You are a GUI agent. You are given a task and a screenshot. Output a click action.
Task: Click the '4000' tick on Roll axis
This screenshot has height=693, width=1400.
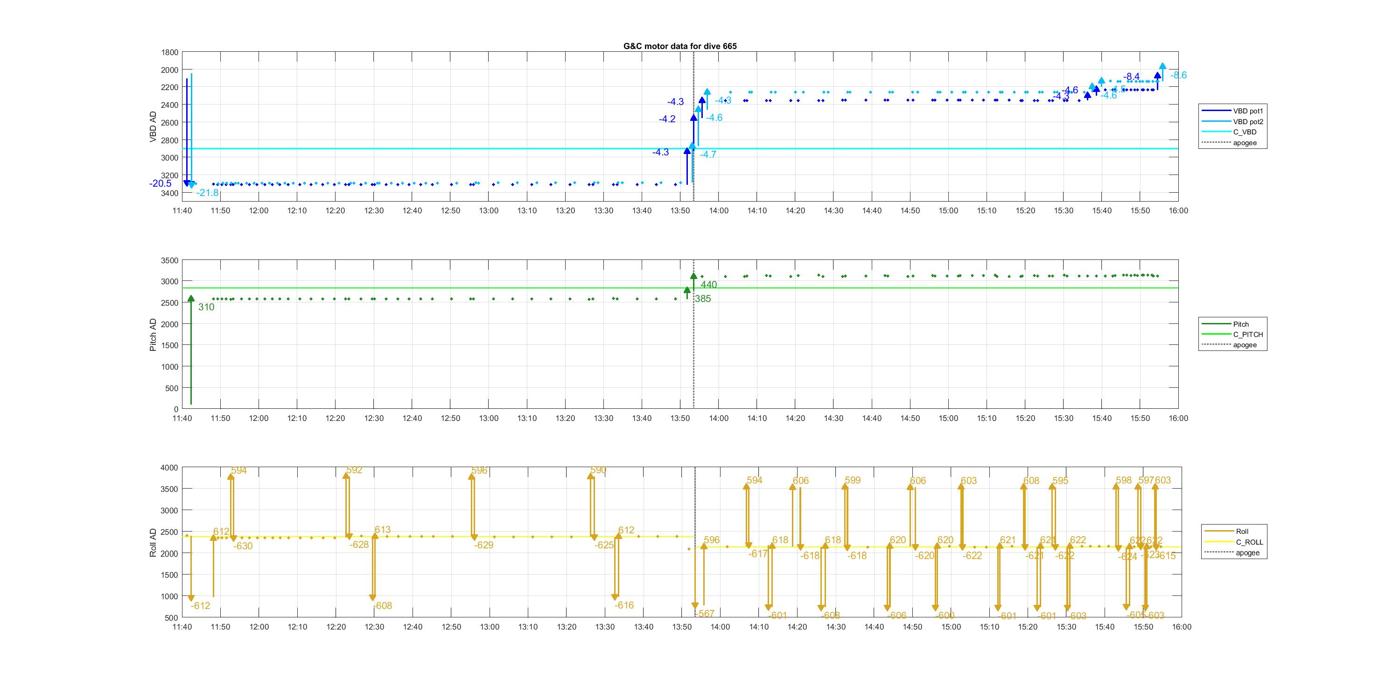tap(171, 467)
